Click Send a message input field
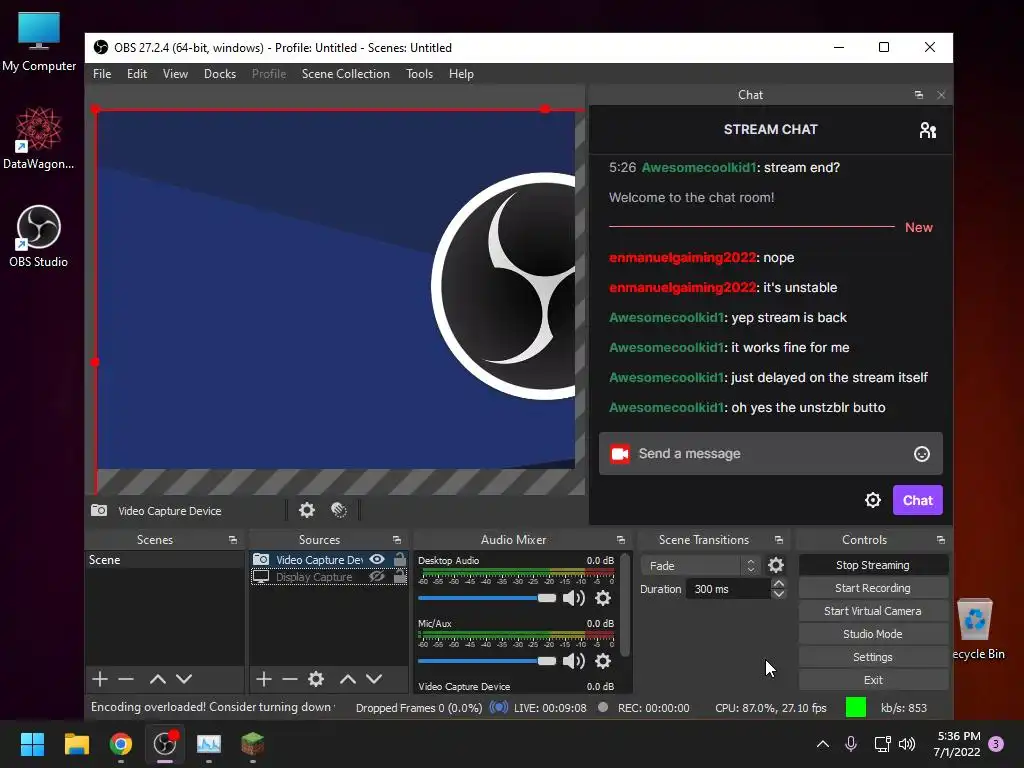The height and width of the screenshot is (768, 1024). click(771, 454)
